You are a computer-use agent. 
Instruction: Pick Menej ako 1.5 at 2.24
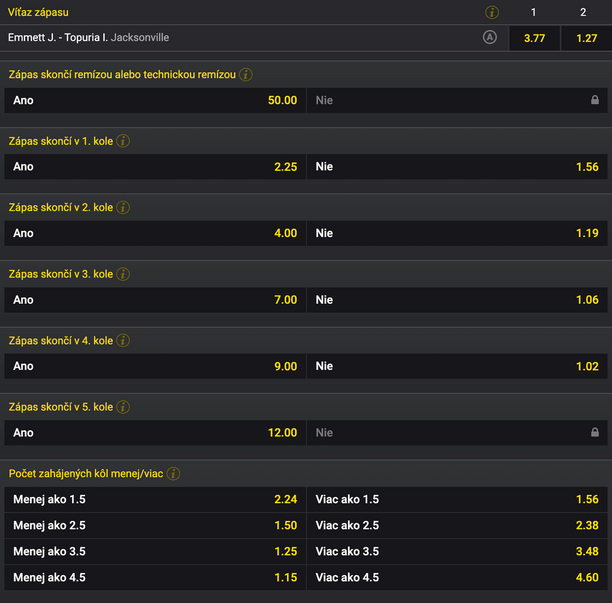[x=155, y=499]
